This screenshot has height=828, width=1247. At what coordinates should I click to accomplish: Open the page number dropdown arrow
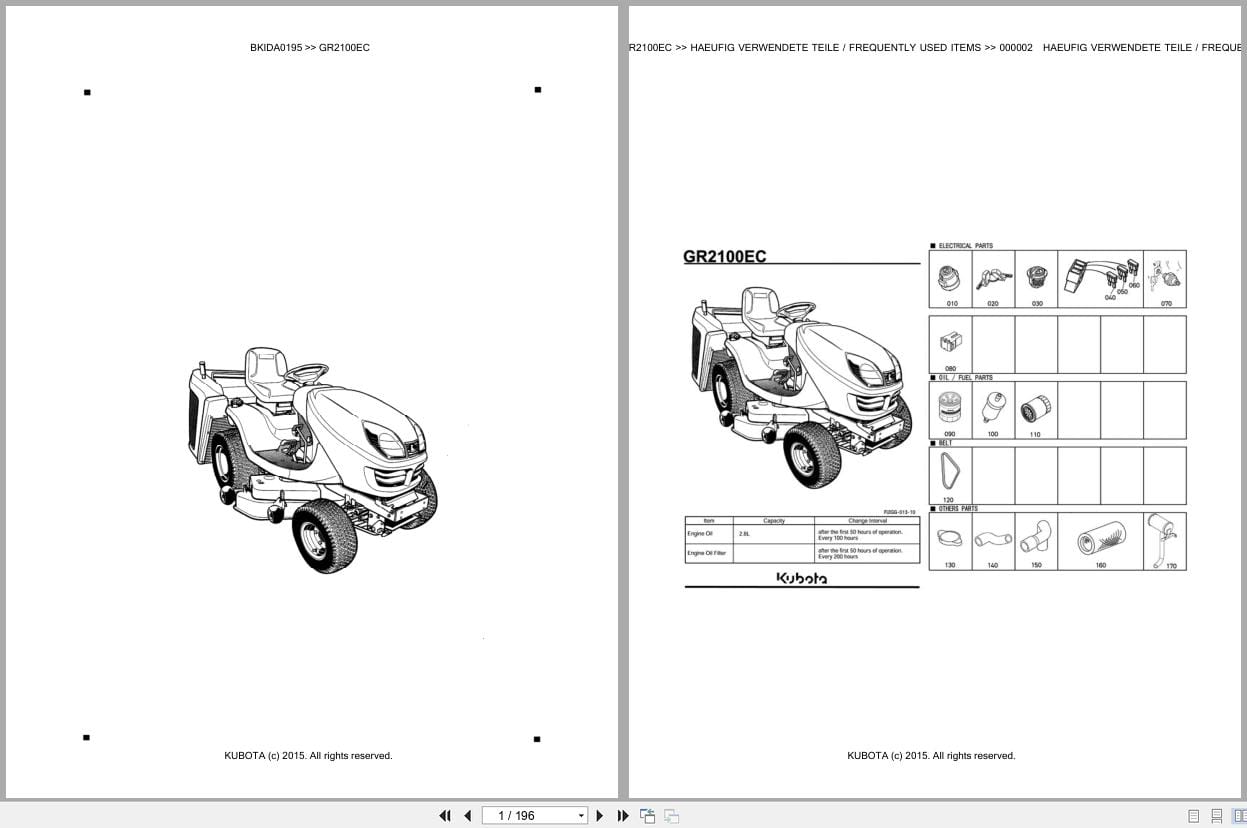pyautogui.click(x=581, y=816)
